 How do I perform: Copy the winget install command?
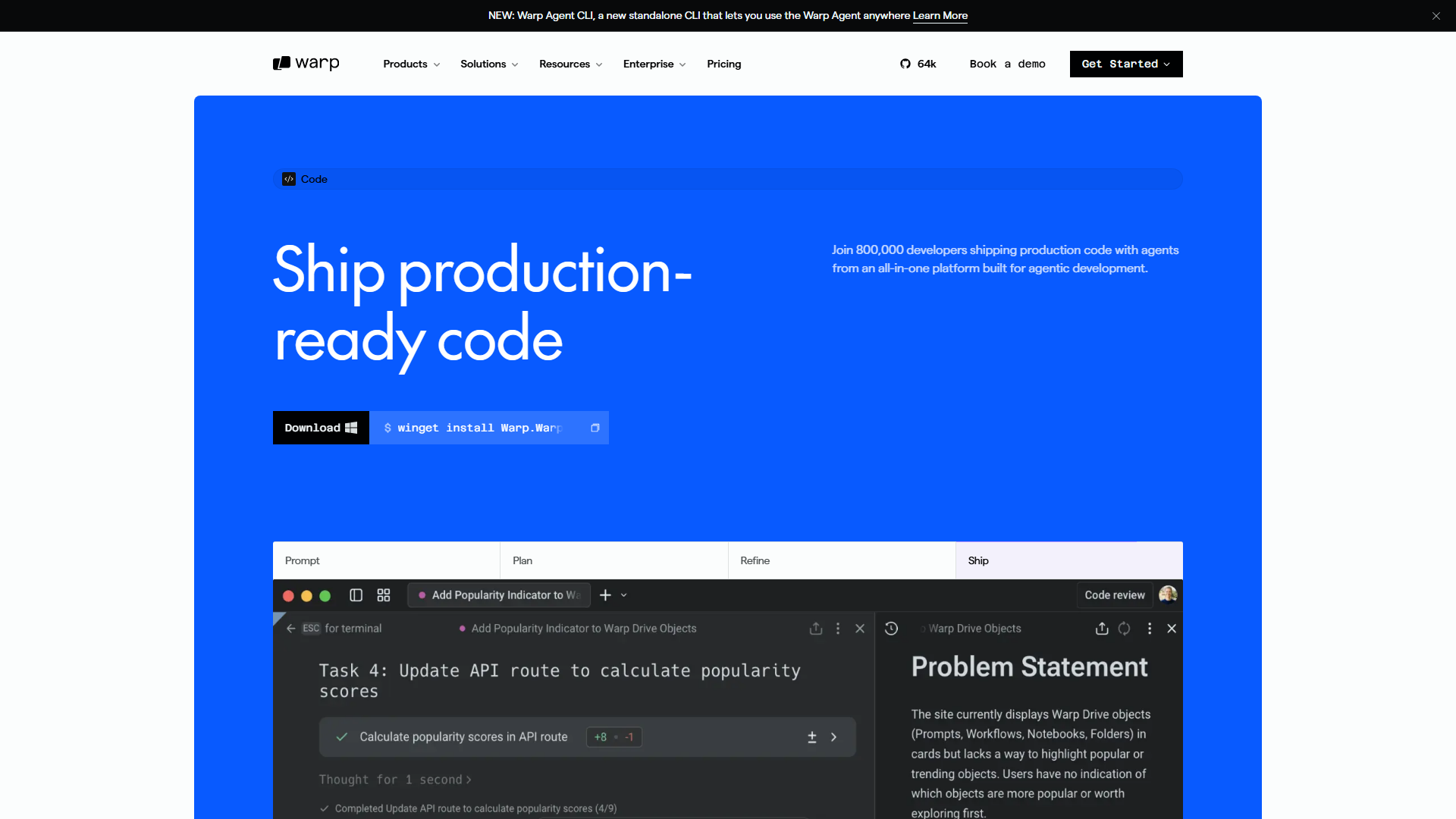(595, 428)
